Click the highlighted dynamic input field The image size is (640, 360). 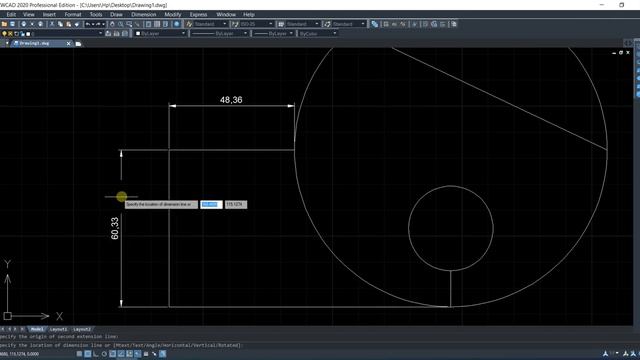click(x=211, y=204)
